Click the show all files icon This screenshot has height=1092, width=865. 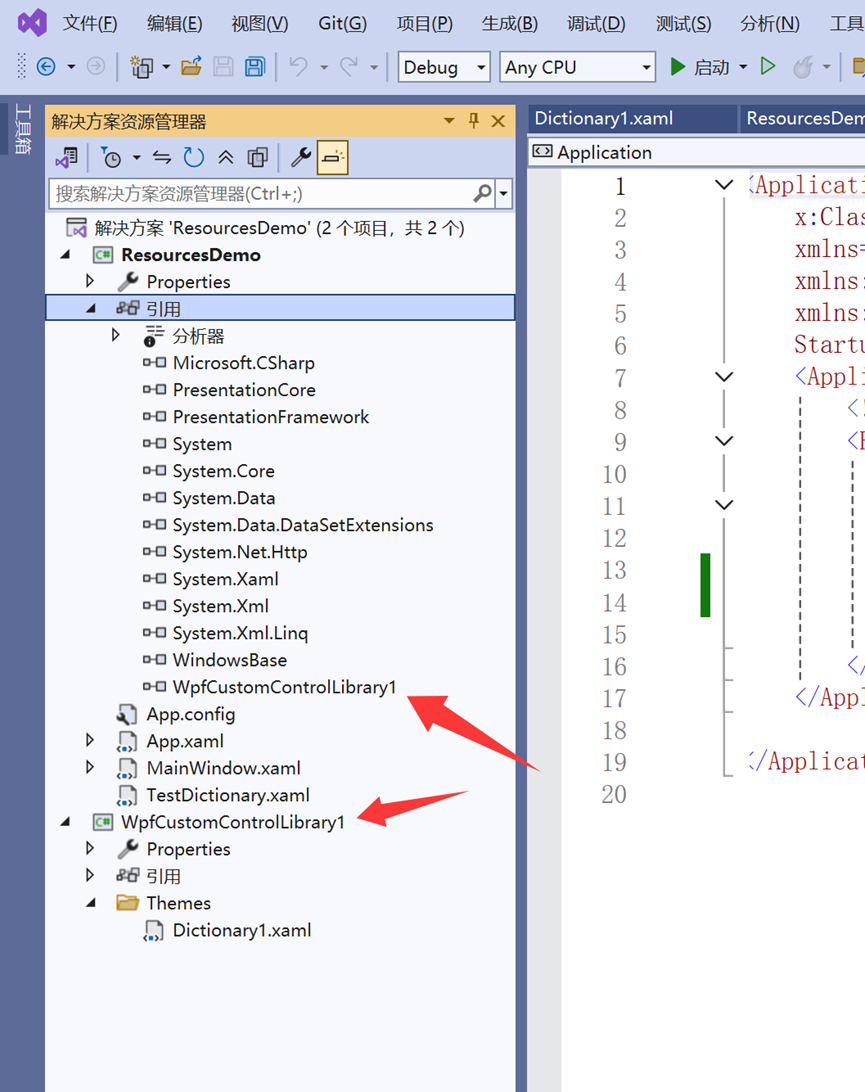point(258,158)
